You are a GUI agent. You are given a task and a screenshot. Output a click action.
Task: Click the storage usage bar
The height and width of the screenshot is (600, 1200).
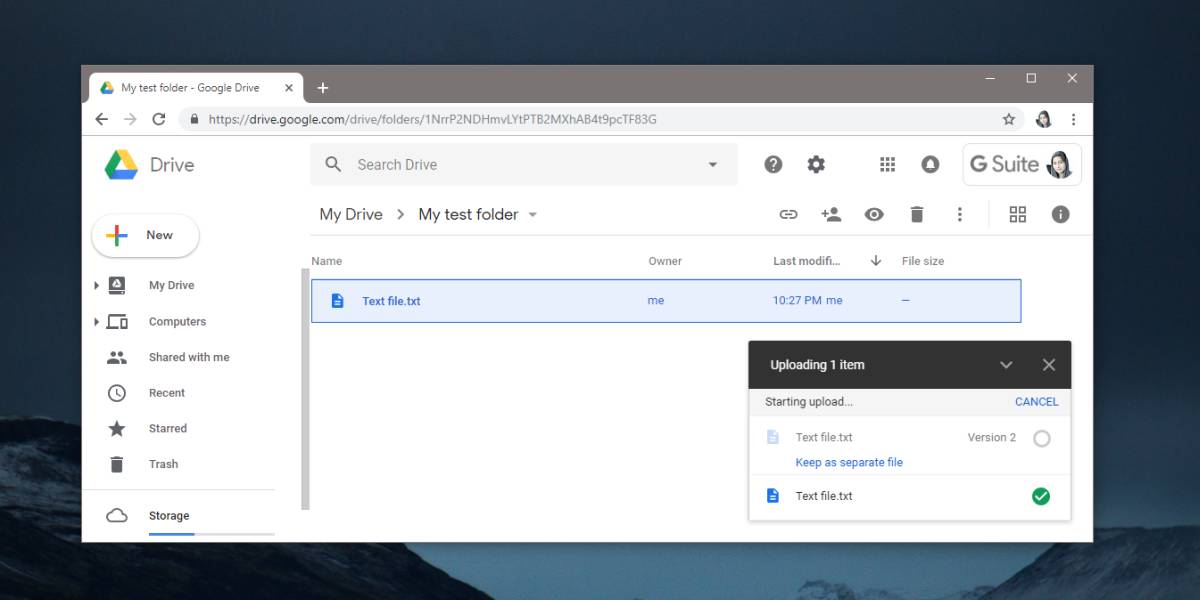[212, 534]
